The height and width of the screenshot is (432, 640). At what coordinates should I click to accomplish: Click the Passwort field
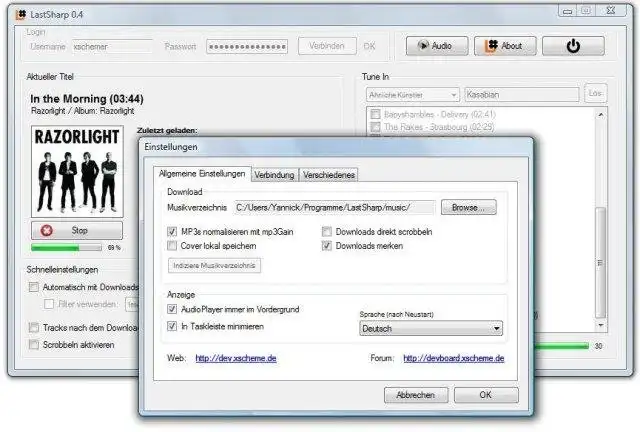[x=247, y=47]
